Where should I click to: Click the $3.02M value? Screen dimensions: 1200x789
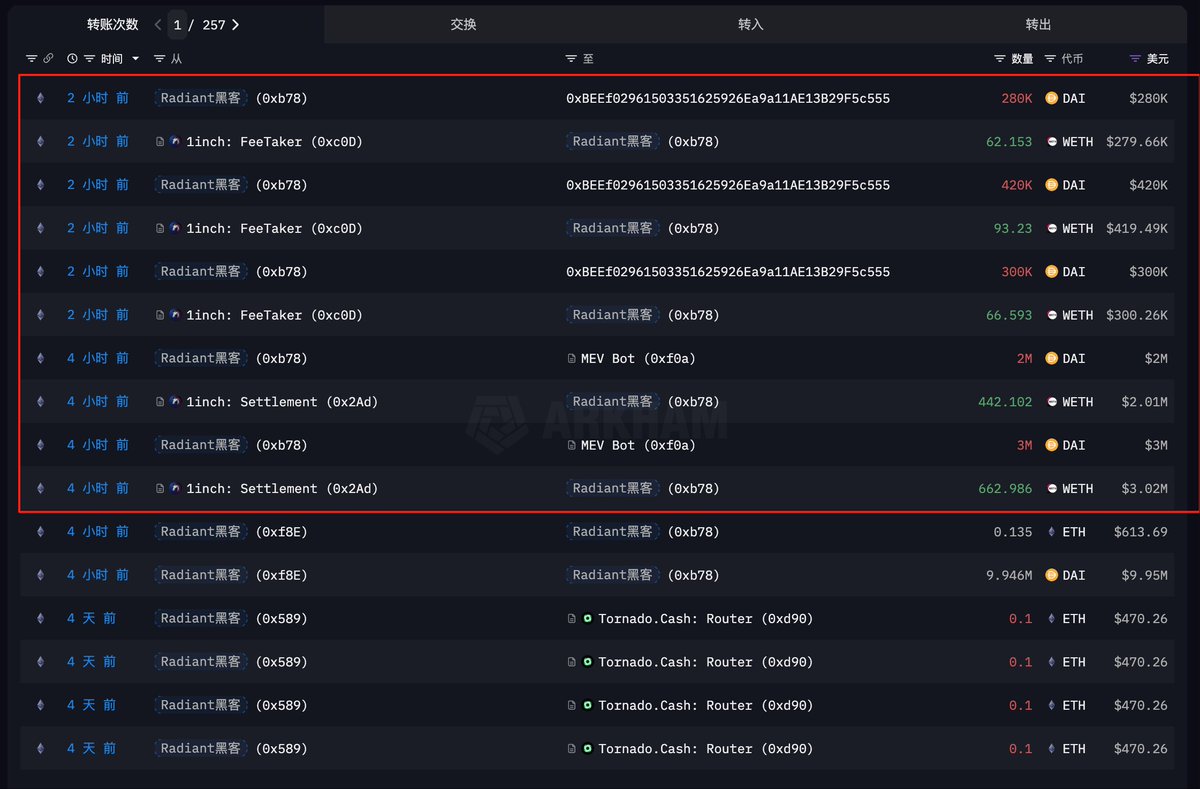point(1145,488)
